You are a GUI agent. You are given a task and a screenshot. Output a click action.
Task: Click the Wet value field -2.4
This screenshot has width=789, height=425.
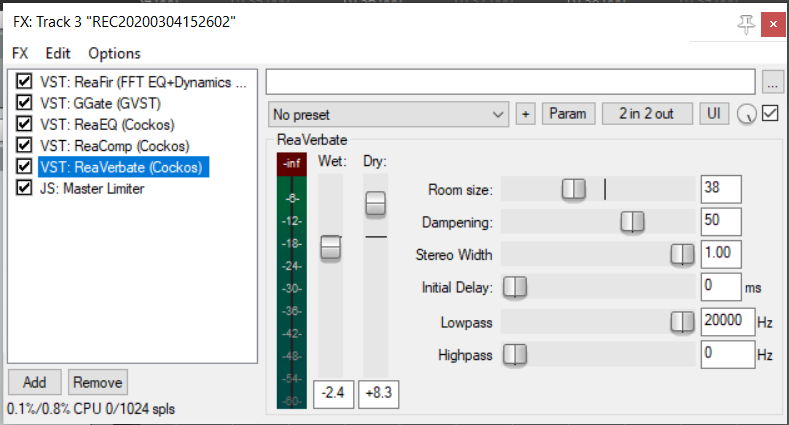click(333, 394)
